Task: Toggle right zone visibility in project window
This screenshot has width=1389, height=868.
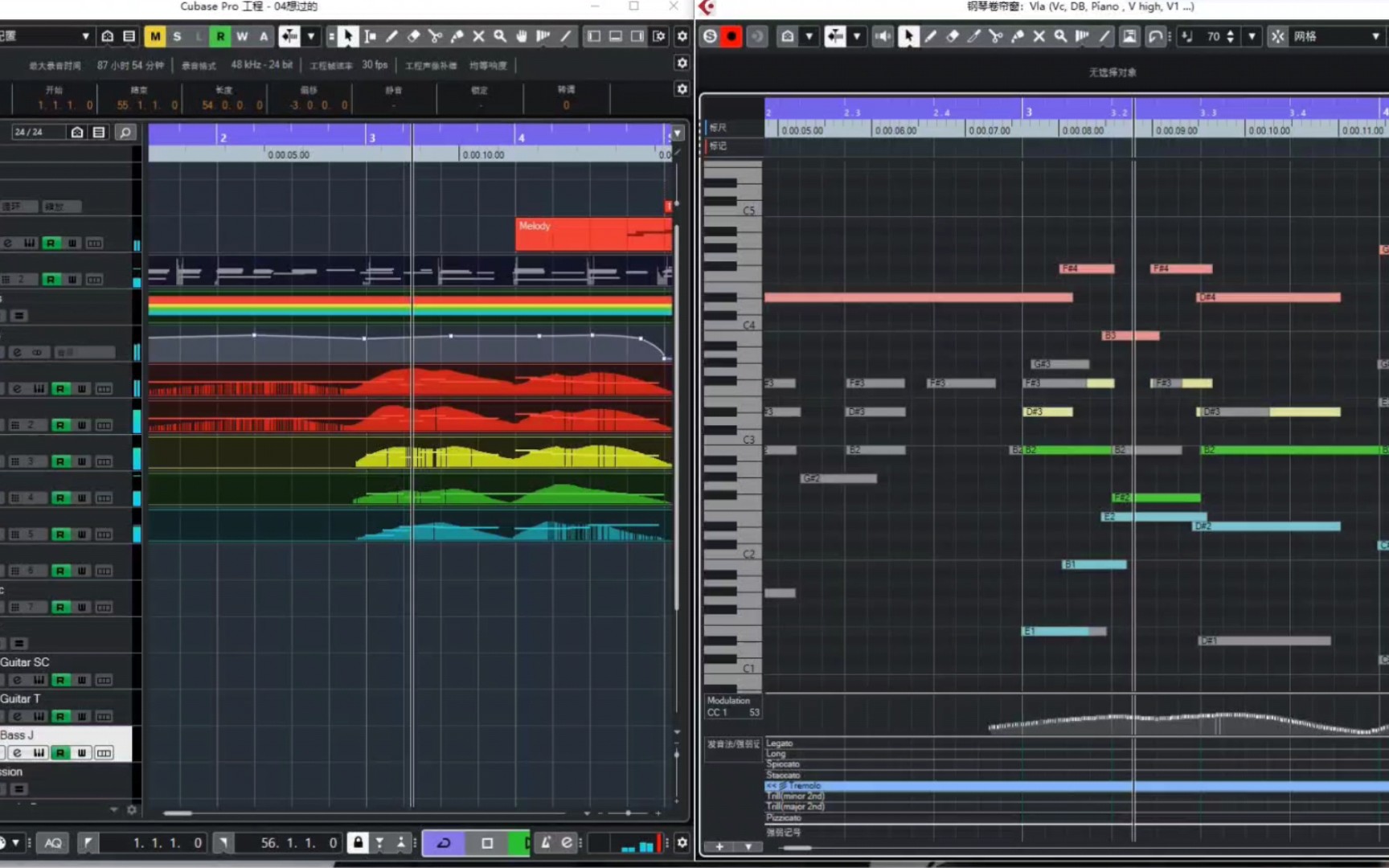Action: (637, 36)
